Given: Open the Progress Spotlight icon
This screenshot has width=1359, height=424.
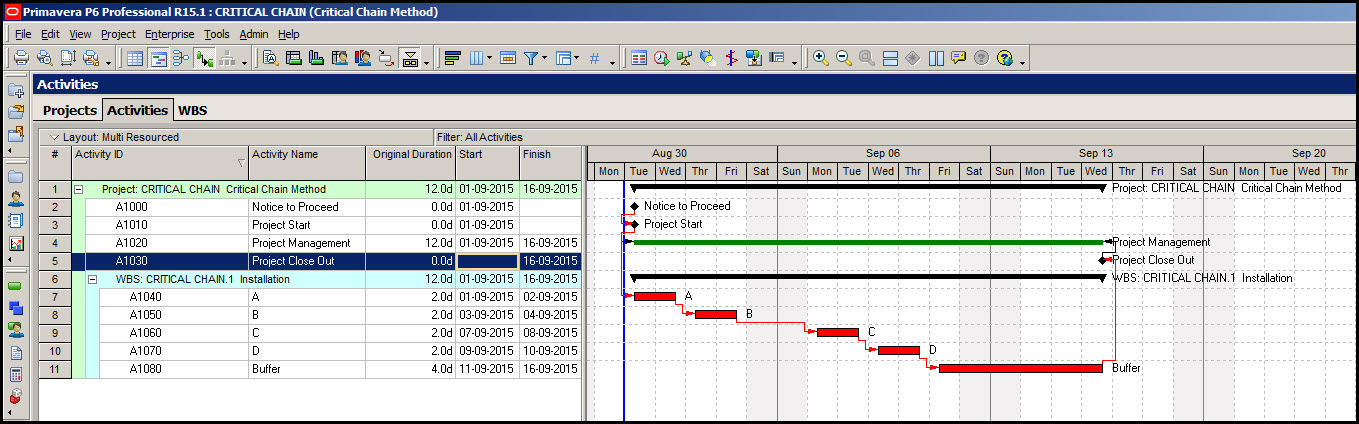Looking at the screenshot, I should [708, 58].
